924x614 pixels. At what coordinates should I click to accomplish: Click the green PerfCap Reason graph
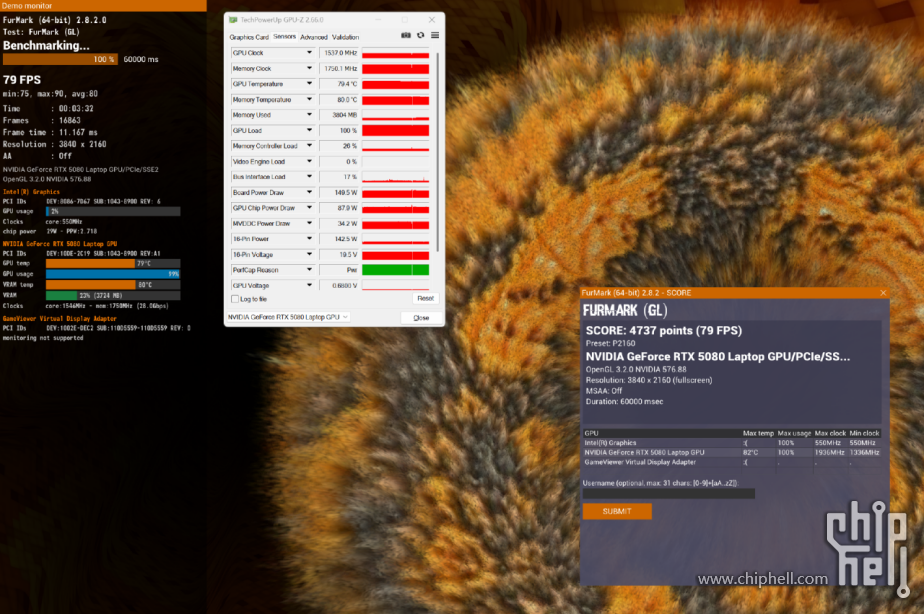(395, 270)
